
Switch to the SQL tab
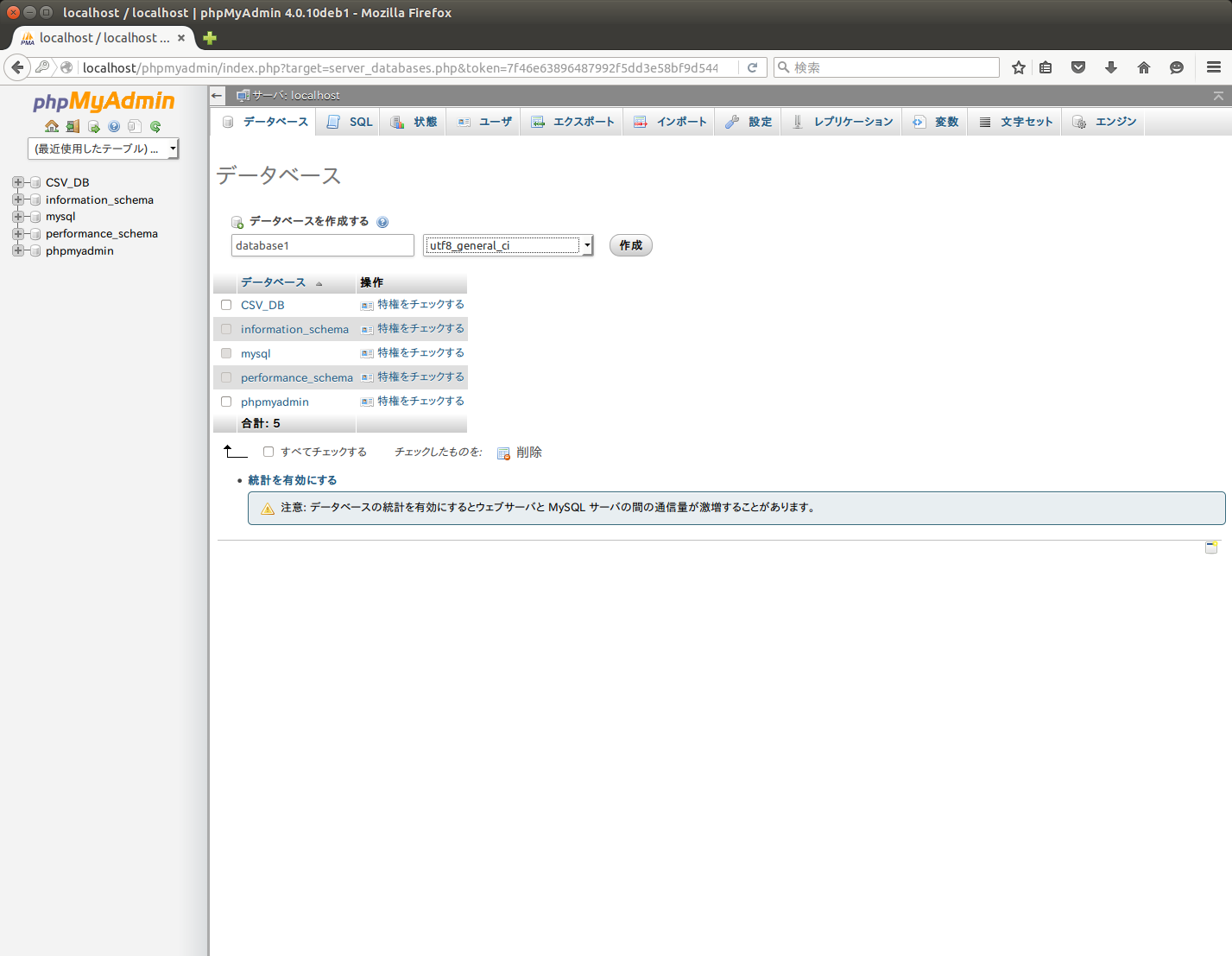click(x=350, y=122)
